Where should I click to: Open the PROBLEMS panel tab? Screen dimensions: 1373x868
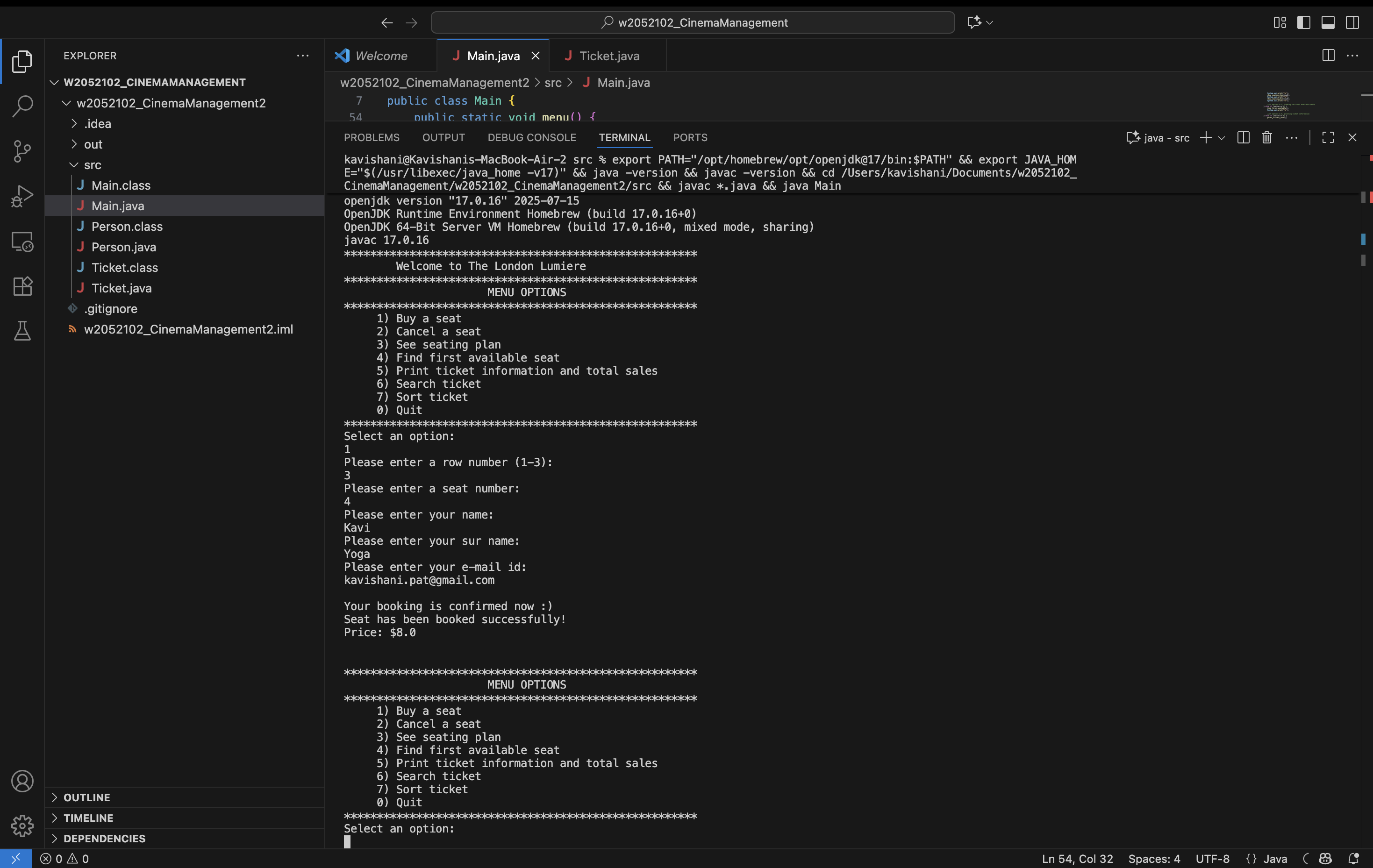[x=372, y=137]
